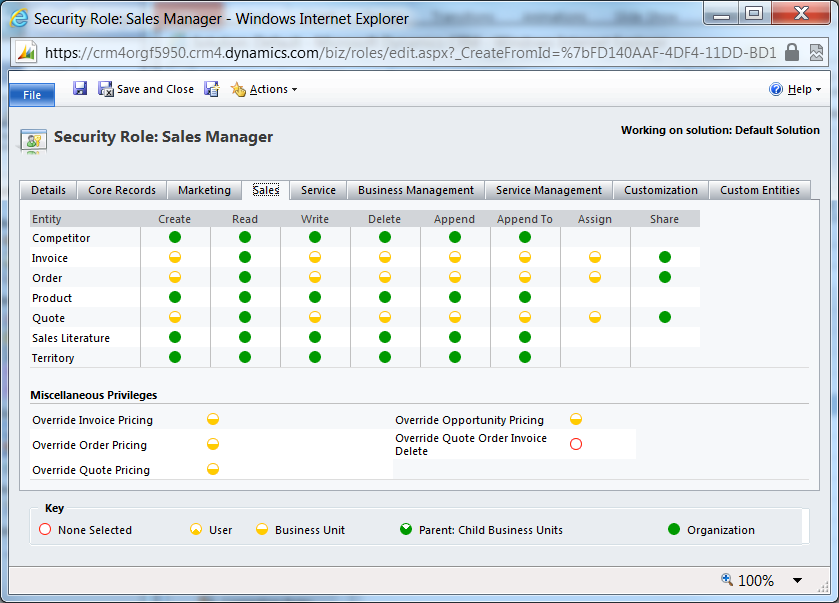
Task: Click the 100% zoom level text
Action: click(756, 581)
